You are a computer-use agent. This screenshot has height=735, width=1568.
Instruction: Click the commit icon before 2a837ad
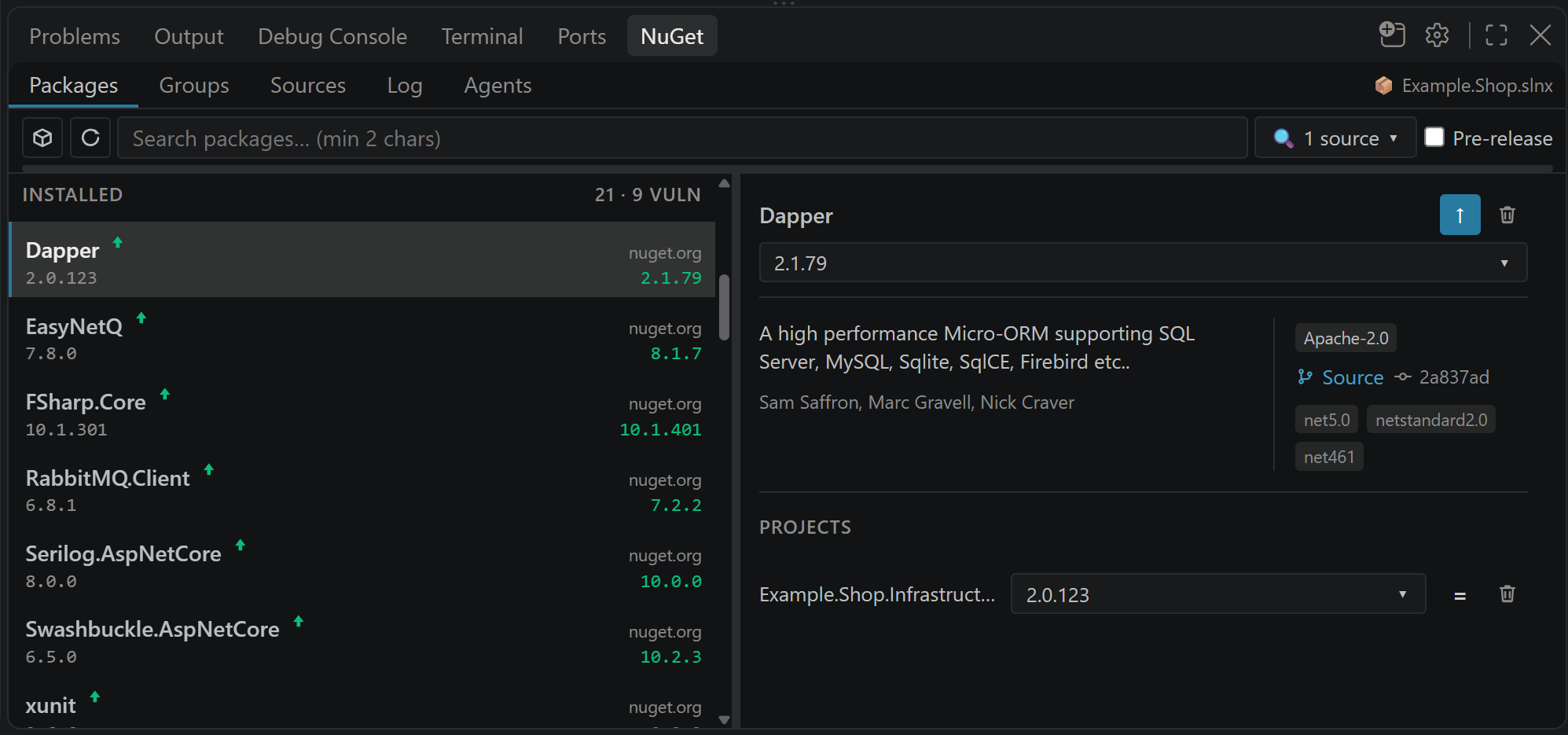pyautogui.click(x=1402, y=377)
